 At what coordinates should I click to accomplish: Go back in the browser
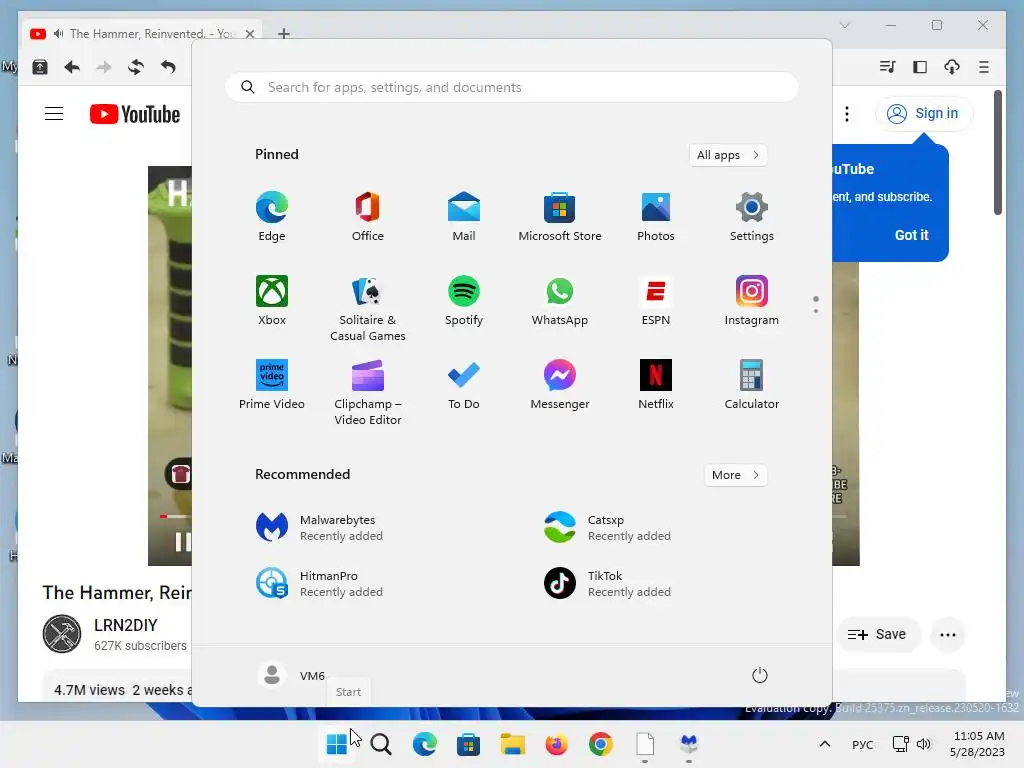click(72, 67)
